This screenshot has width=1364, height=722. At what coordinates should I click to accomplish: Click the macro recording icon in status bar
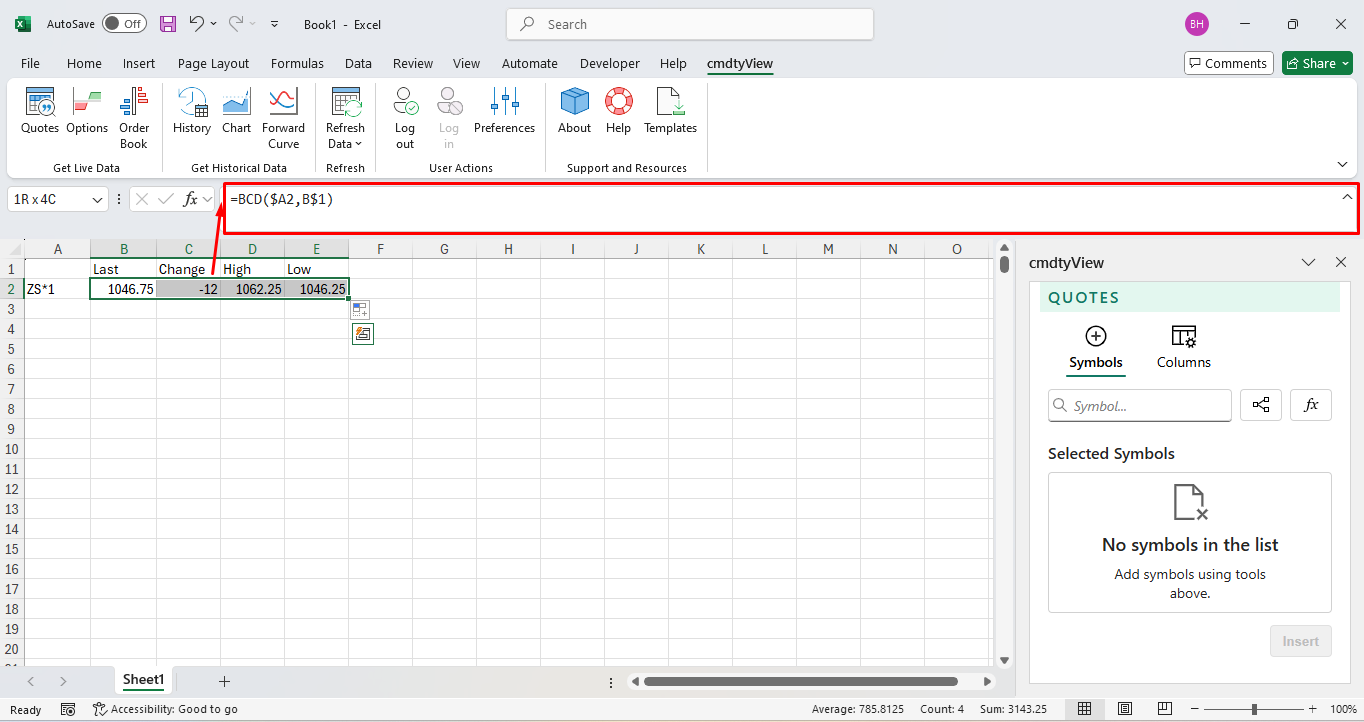click(x=68, y=709)
